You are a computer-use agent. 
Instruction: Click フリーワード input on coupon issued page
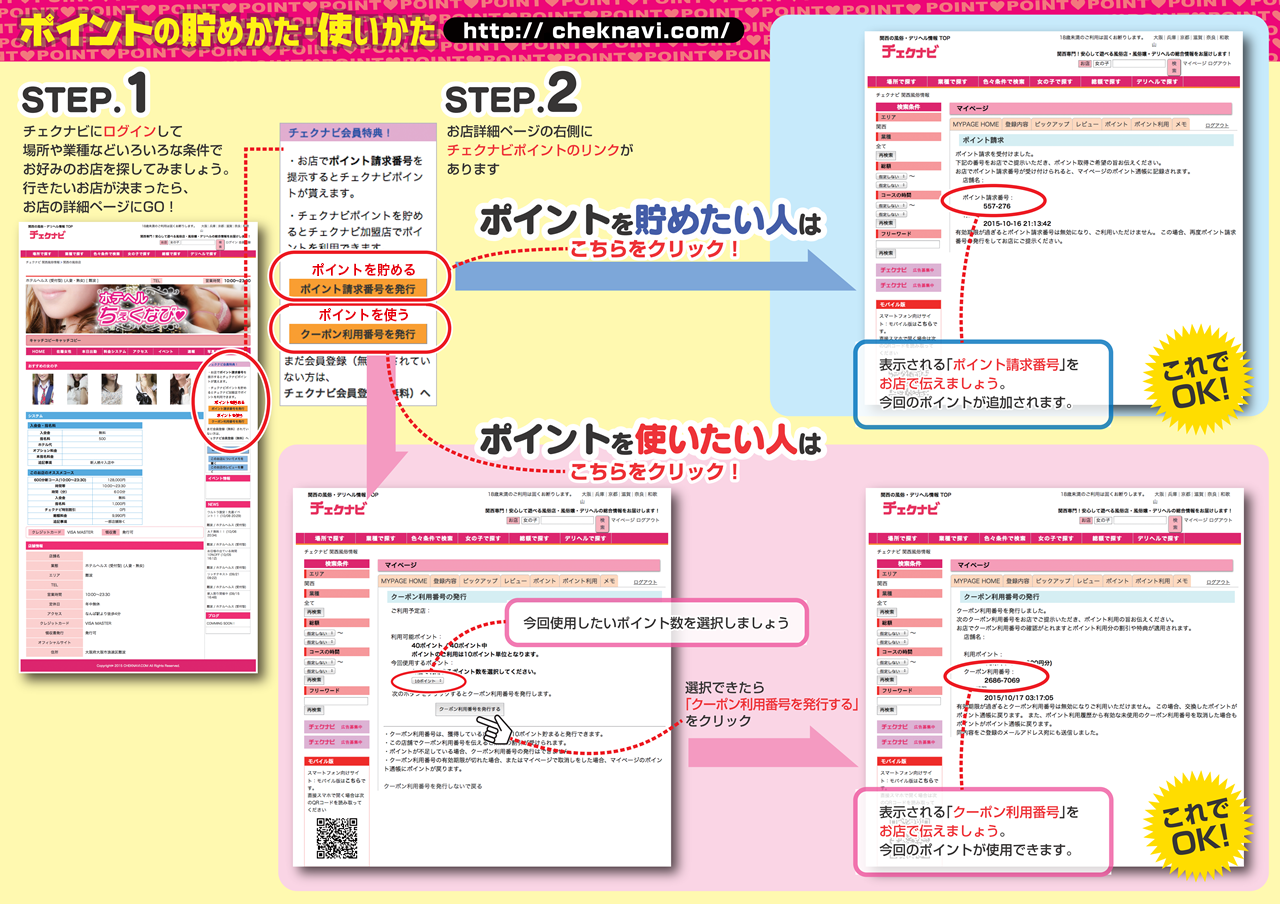(x=909, y=701)
